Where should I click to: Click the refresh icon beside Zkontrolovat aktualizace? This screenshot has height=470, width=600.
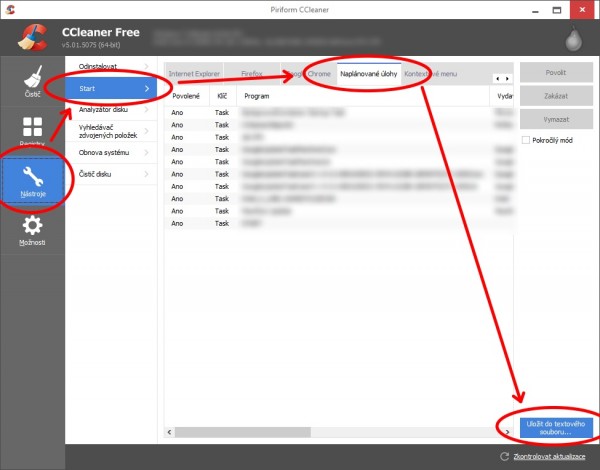click(x=505, y=457)
